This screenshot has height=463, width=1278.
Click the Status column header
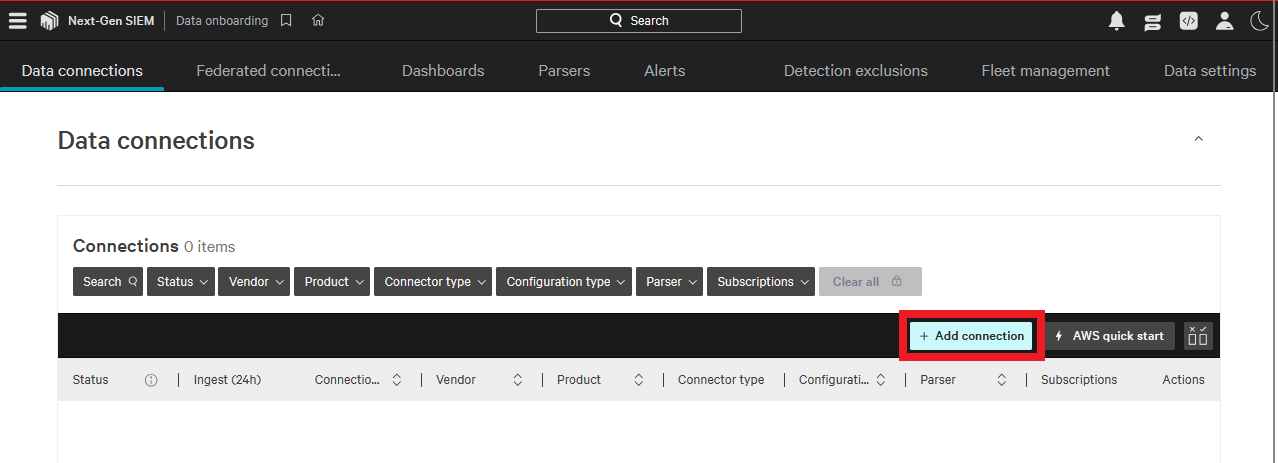[90, 380]
